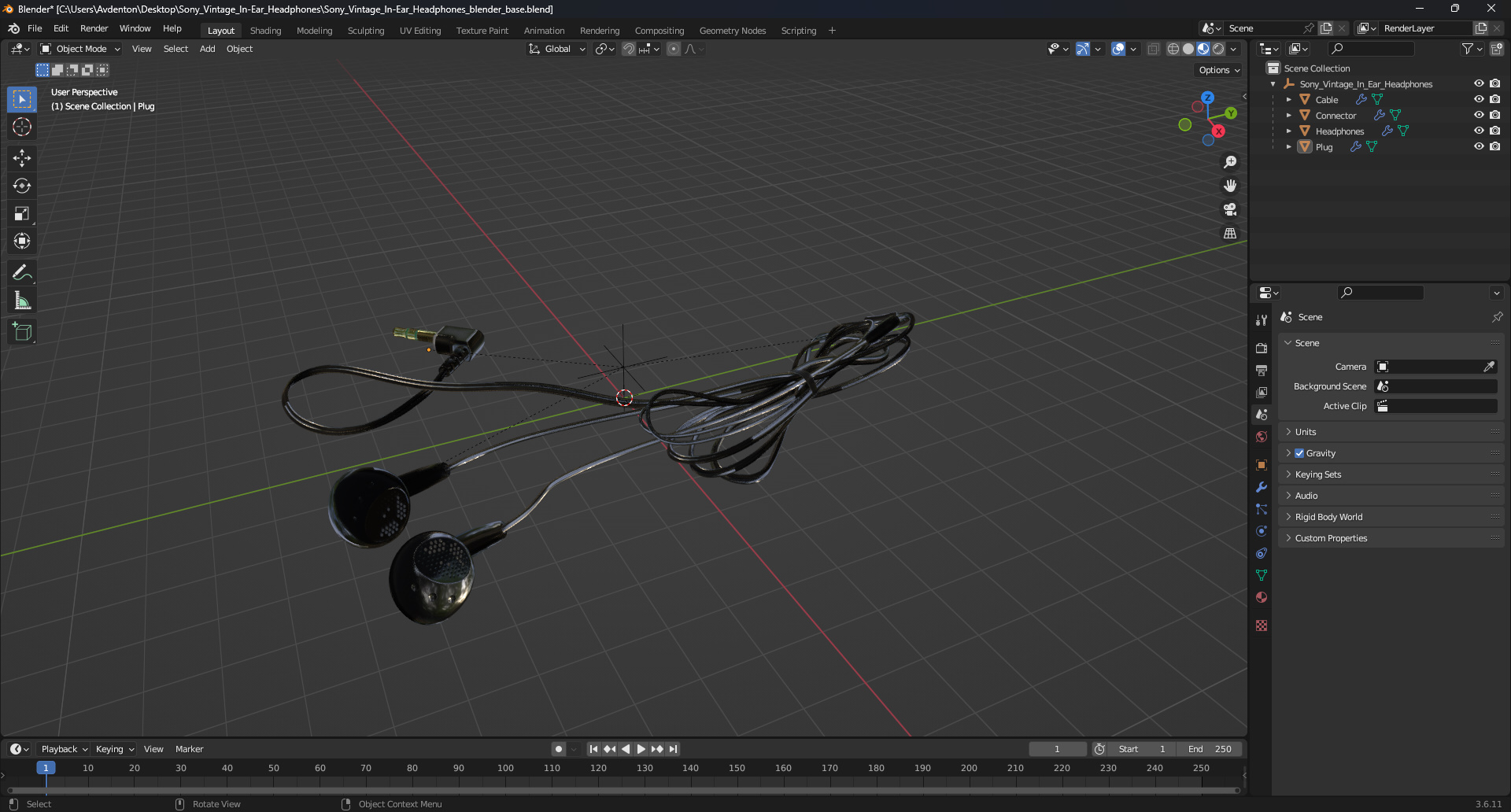Viewport: 1511px width, 812px height.
Task: Switch perspective/orthographic grid icon
Action: [1230, 233]
